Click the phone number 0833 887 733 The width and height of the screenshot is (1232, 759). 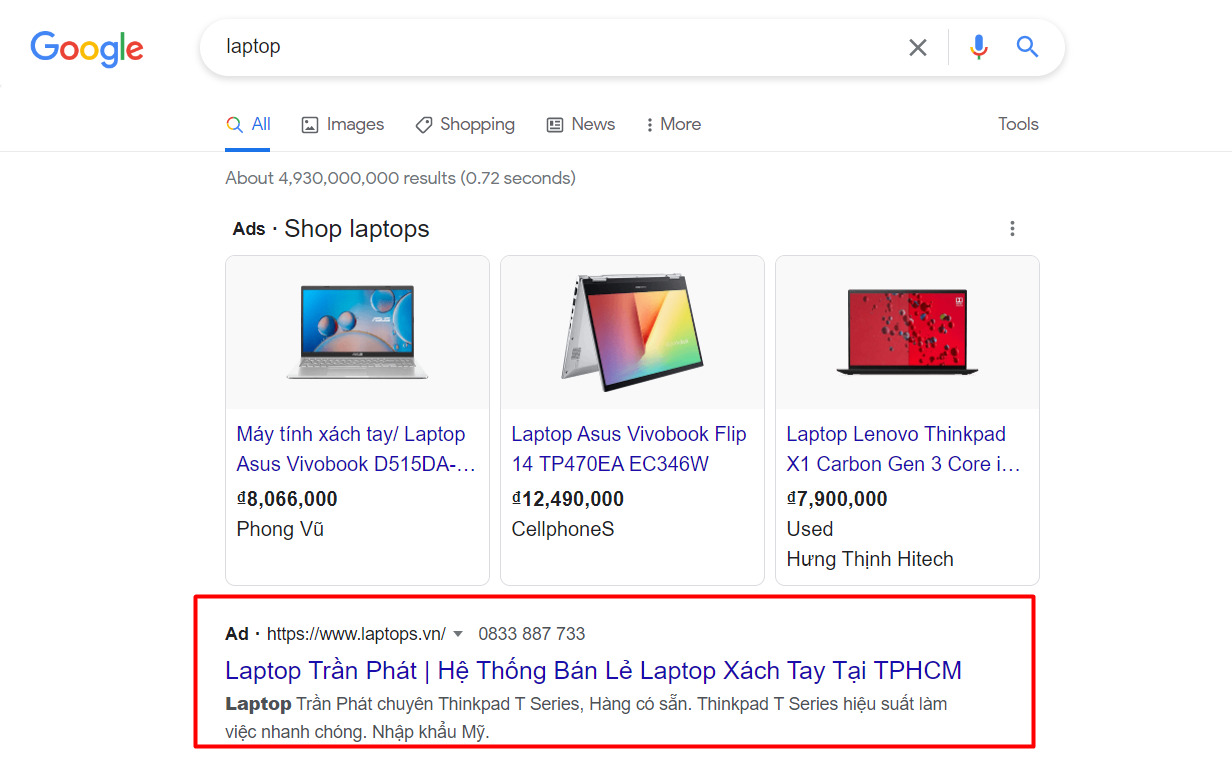(x=532, y=634)
